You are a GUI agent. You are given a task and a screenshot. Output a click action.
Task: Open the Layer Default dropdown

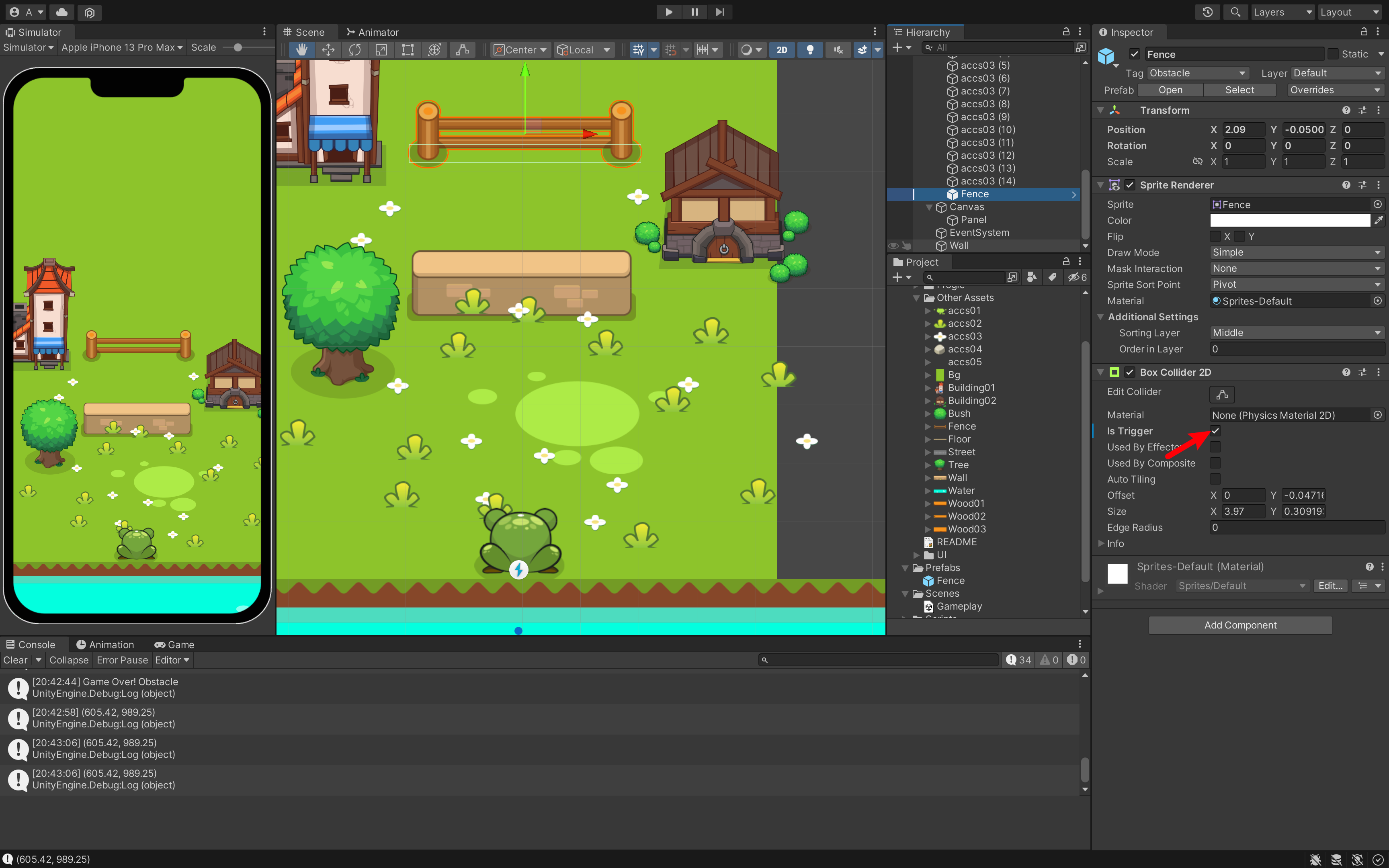[x=1337, y=73]
